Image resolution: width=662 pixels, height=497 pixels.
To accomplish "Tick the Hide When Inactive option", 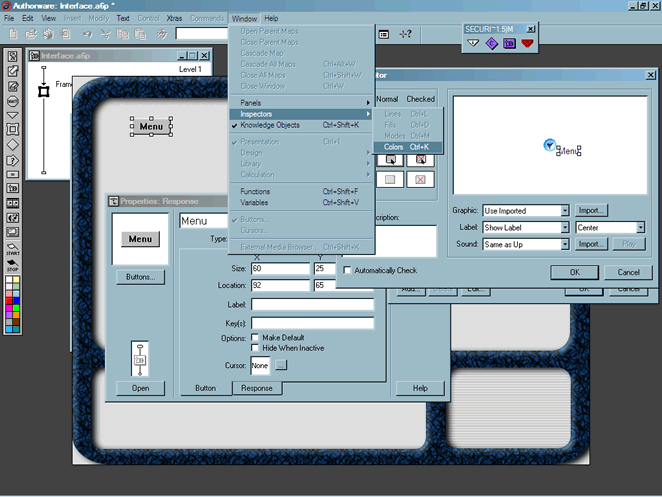I will pyautogui.click(x=255, y=348).
